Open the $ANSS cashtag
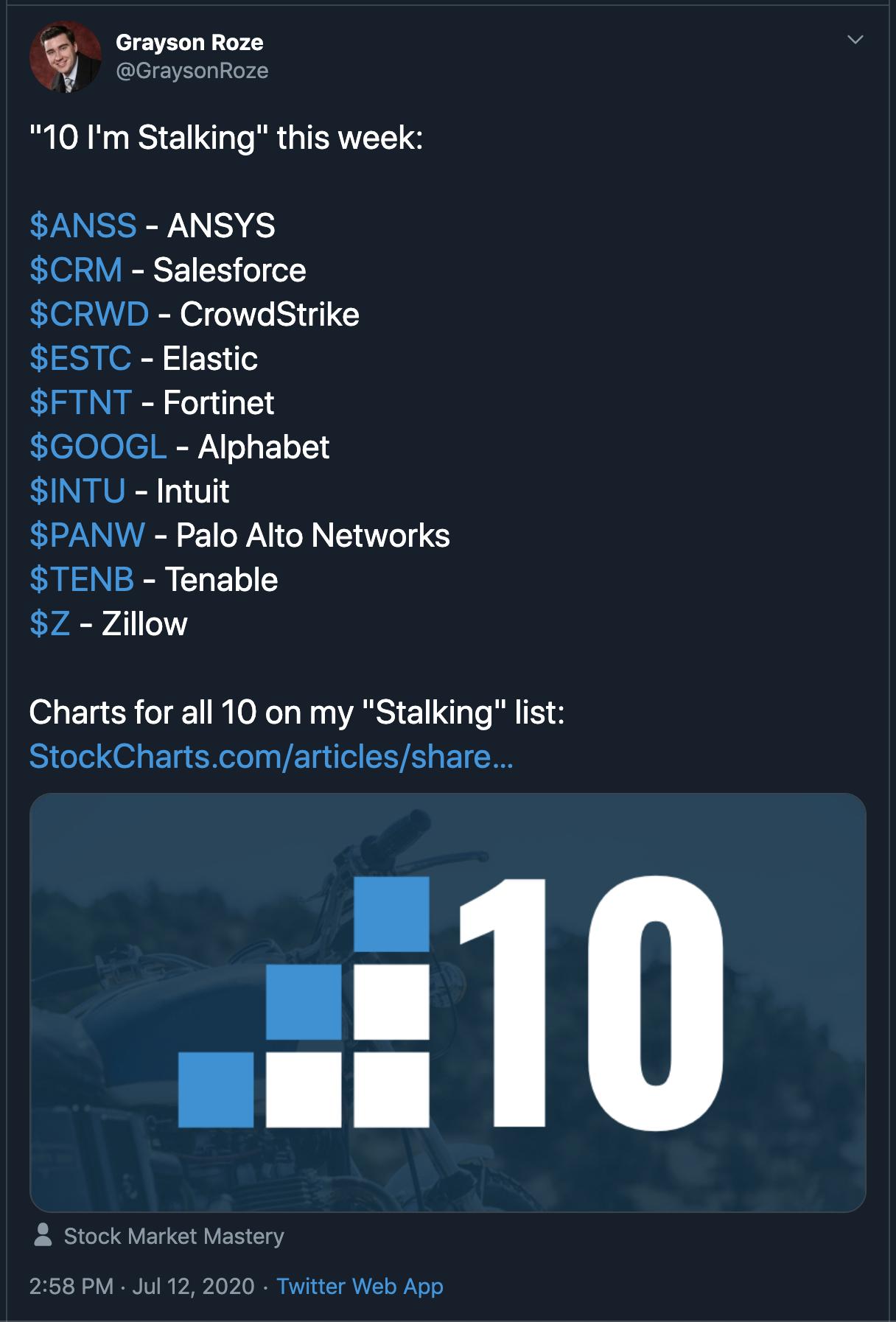This screenshot has width=896, height=1322. (83, 225)
